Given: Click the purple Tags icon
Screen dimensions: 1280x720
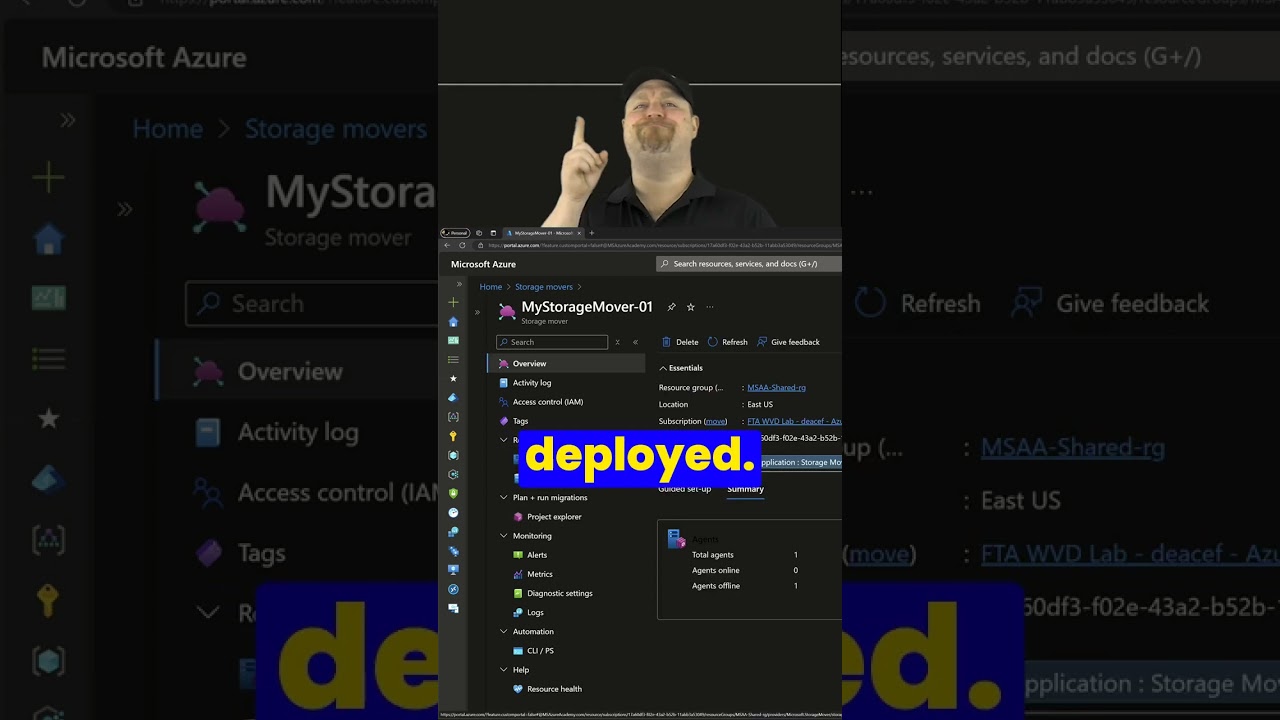Looking at the screenshot, I should point(503,421).
